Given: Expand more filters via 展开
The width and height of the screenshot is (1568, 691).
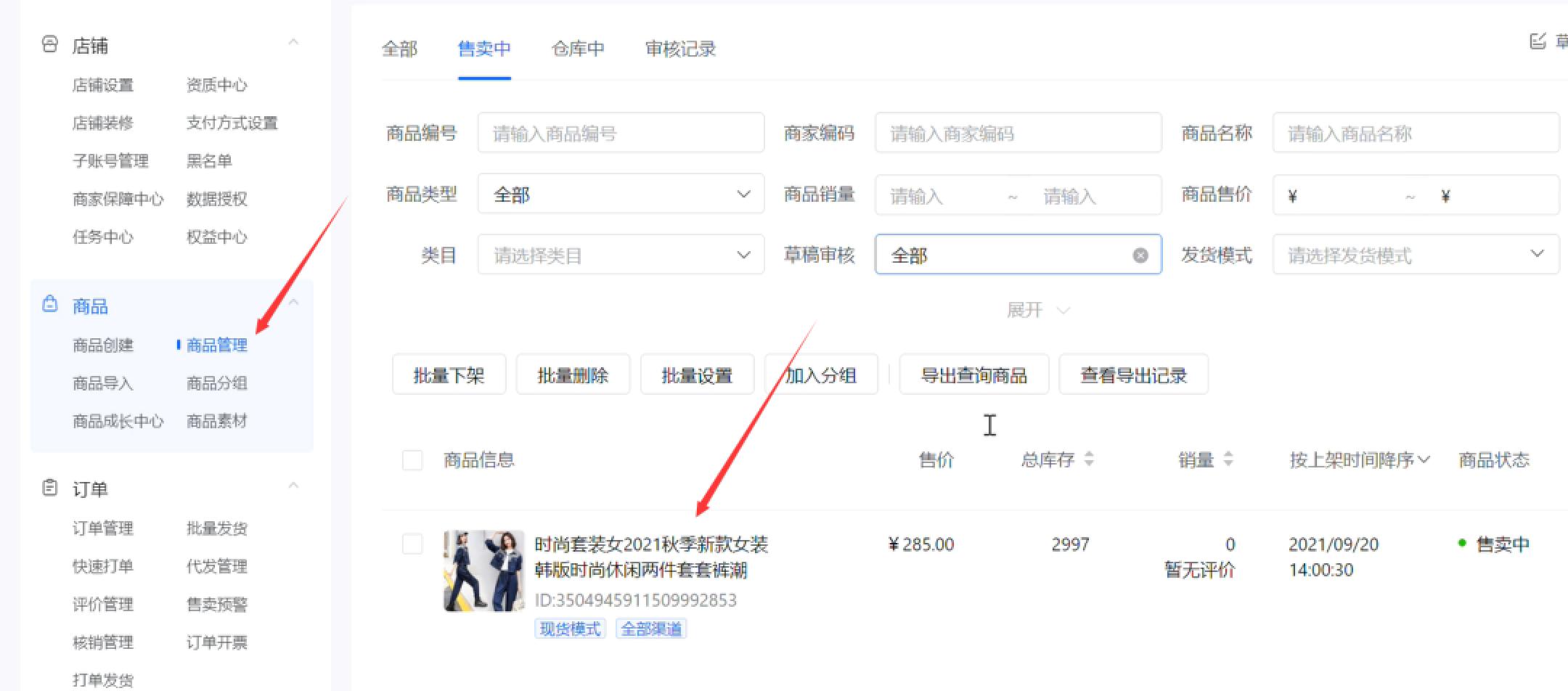Looking at the screenshot, I should (1037, 311).
